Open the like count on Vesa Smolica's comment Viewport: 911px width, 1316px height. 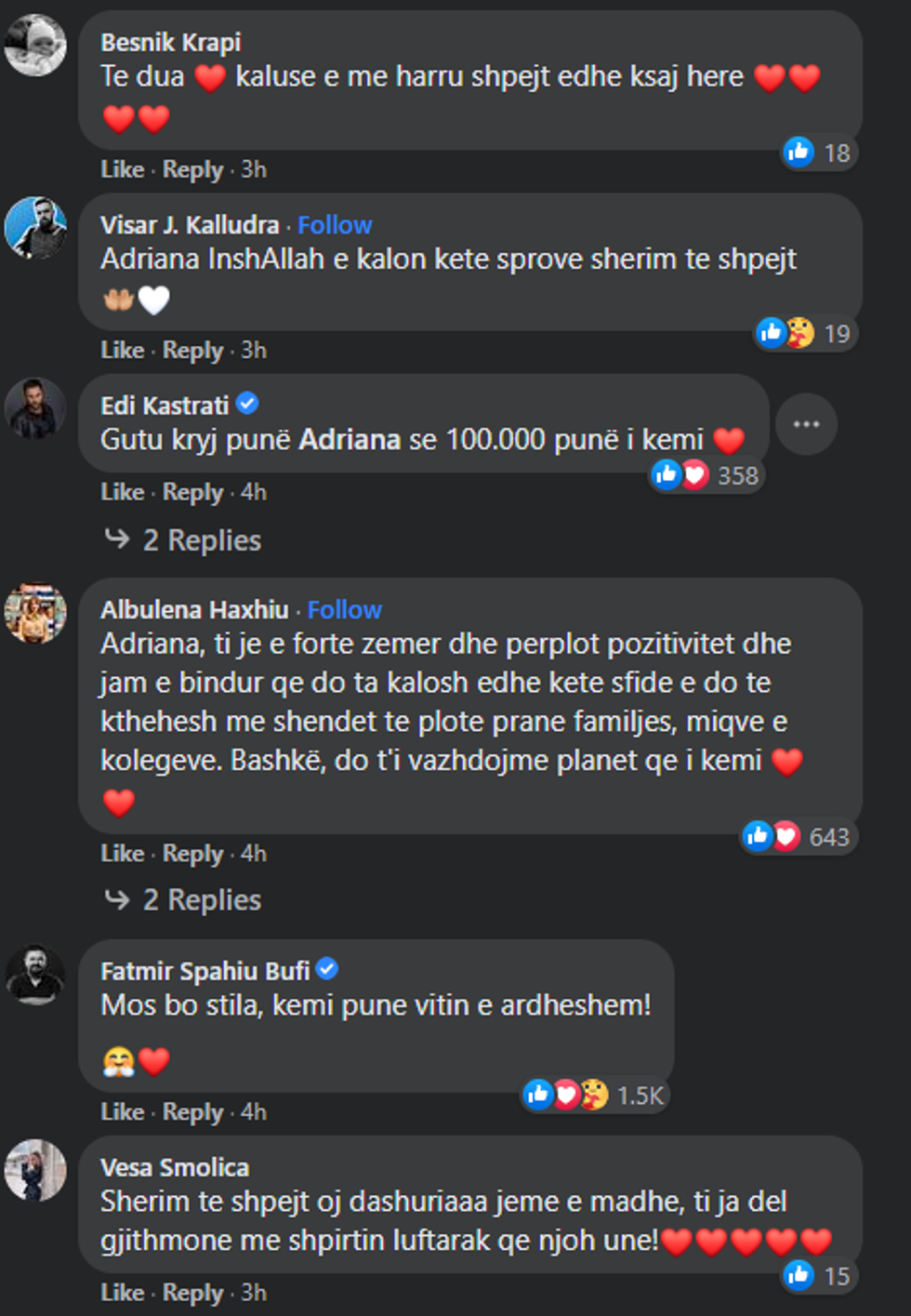pyautogui.click(x=818, y=1275)
